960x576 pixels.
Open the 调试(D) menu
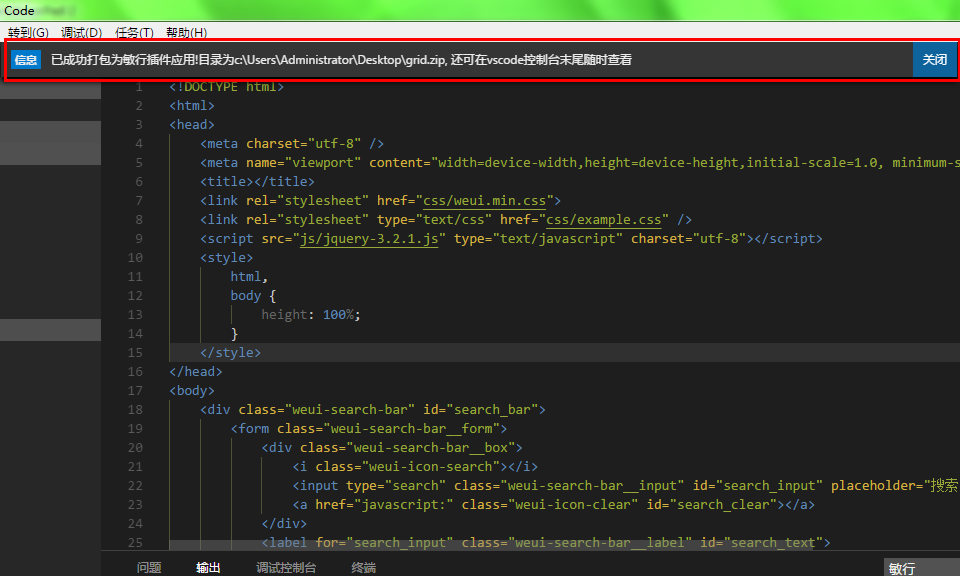tap(81, 32)
